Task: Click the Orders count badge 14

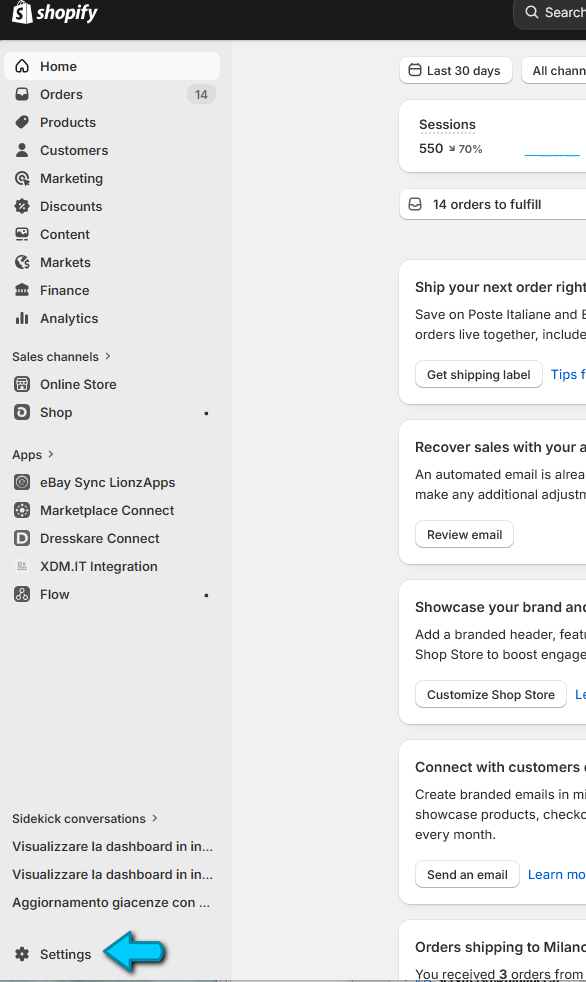Action: coord(201,95)
